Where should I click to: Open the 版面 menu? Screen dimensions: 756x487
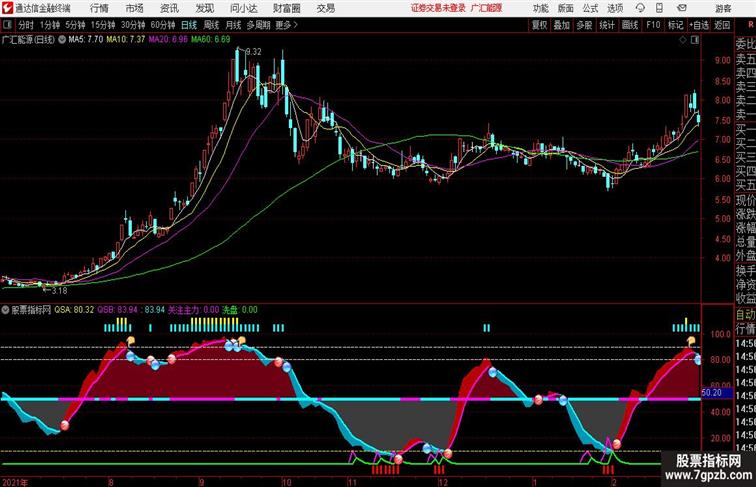566,8
